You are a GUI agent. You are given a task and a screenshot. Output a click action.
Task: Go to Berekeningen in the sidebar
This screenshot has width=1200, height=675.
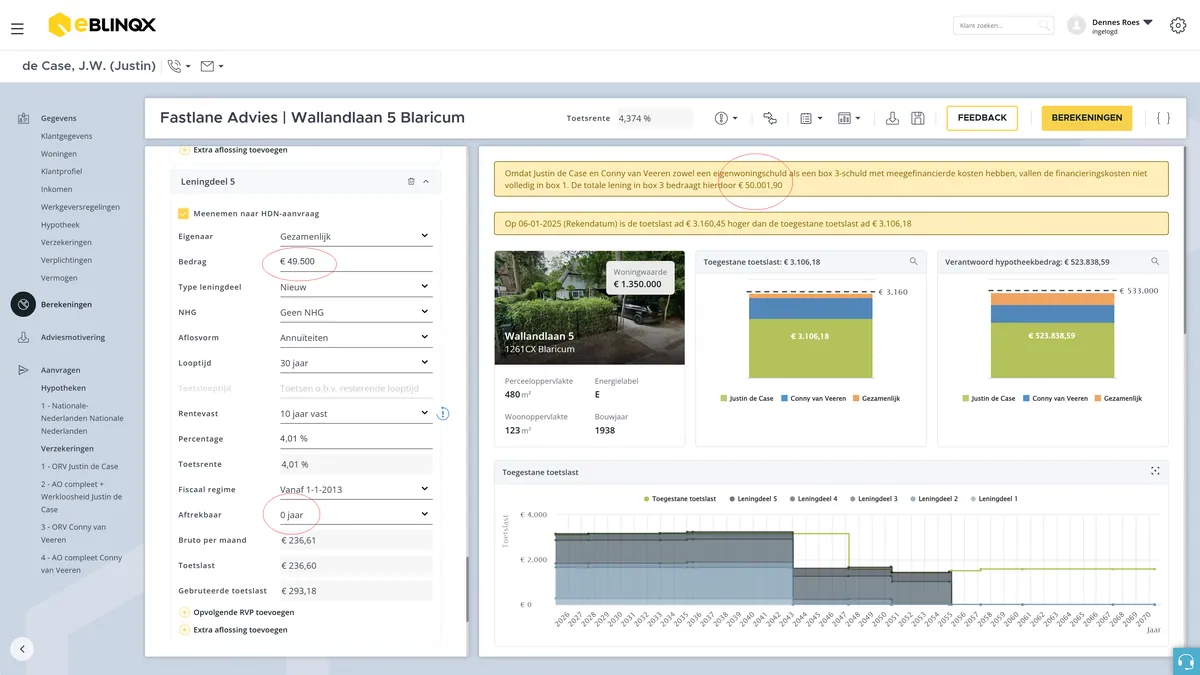(x=66, y=304)
